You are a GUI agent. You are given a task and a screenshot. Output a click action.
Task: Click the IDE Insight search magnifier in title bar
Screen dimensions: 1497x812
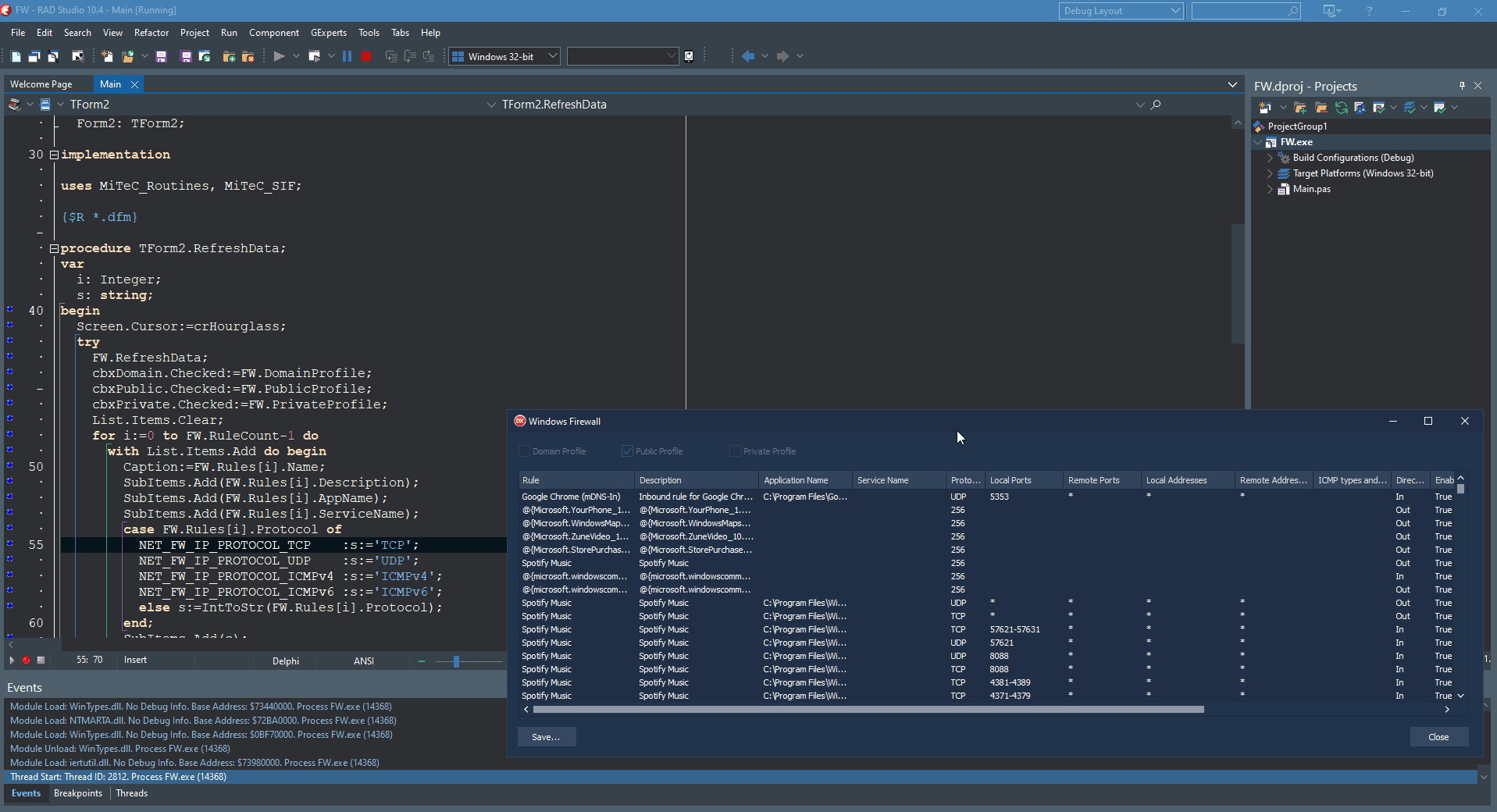1293,11
